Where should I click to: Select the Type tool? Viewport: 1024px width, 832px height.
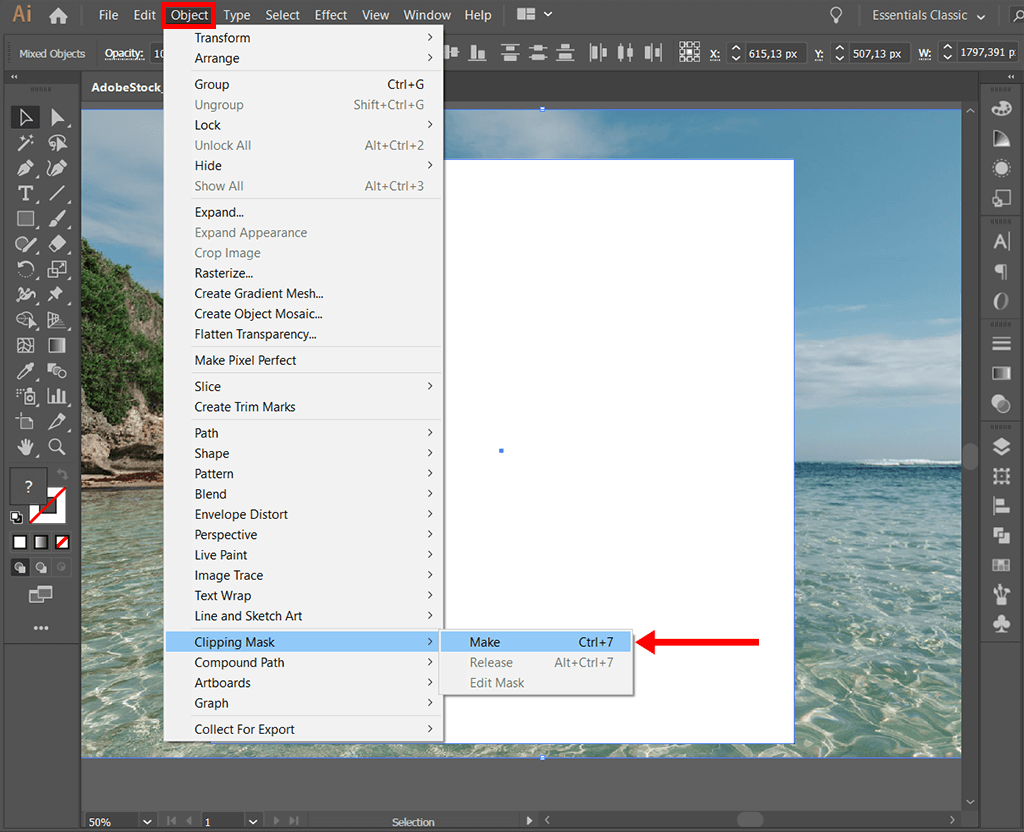[25, 193]
